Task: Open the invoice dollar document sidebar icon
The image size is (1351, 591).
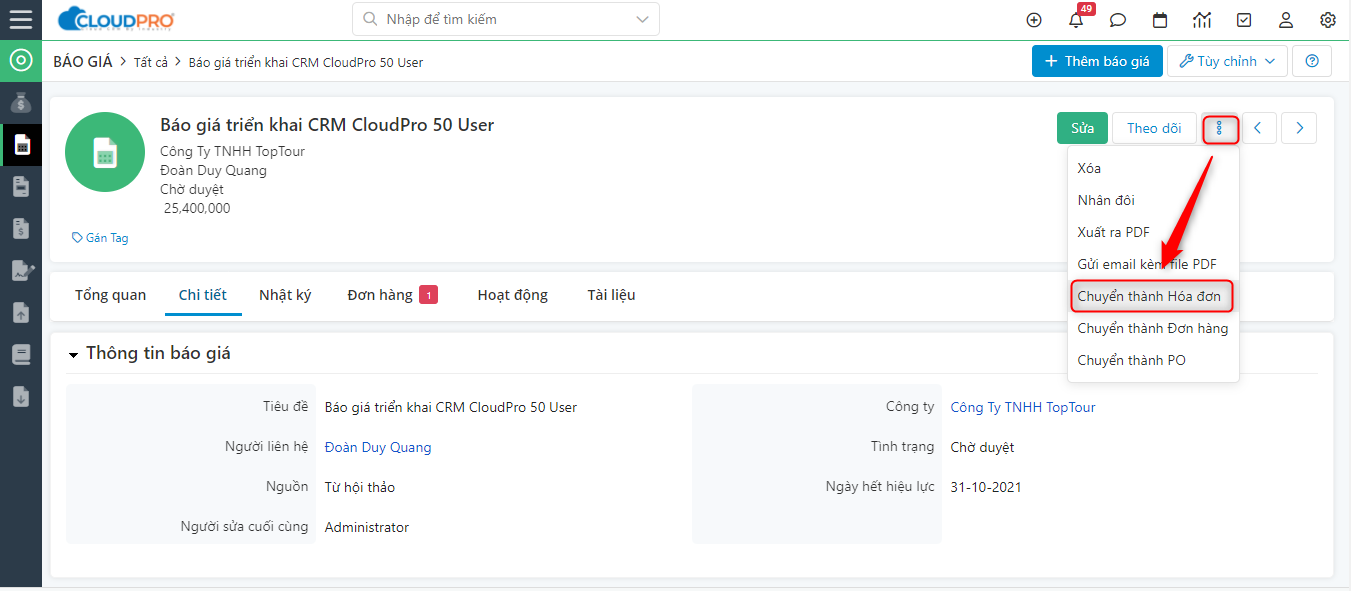Action: pyautogui.click(x=21, y=228)
